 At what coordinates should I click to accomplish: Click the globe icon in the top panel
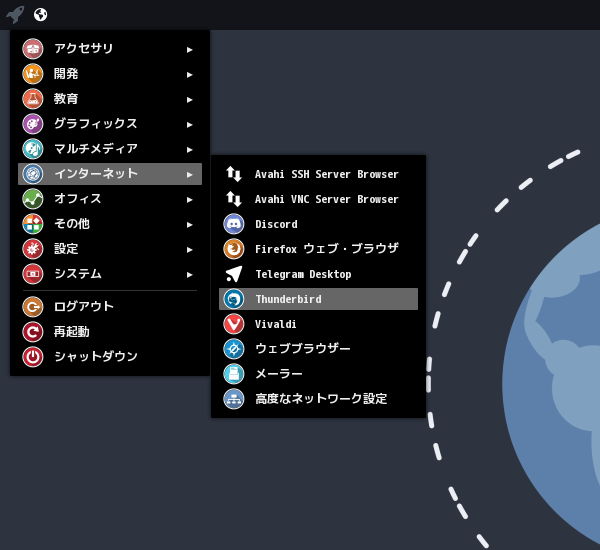tap(41, 15)
